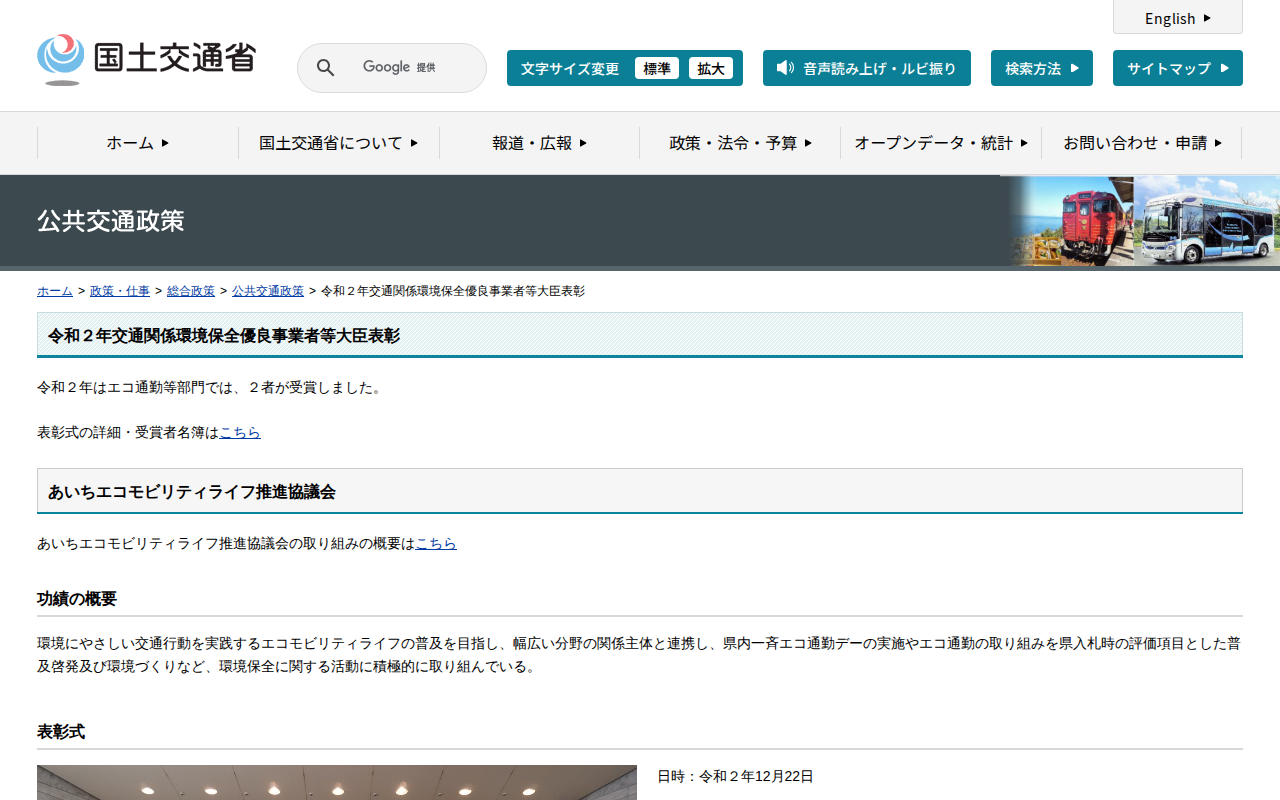Open the English language page
Screen dimensions: 1280x800
point(1178,18)
